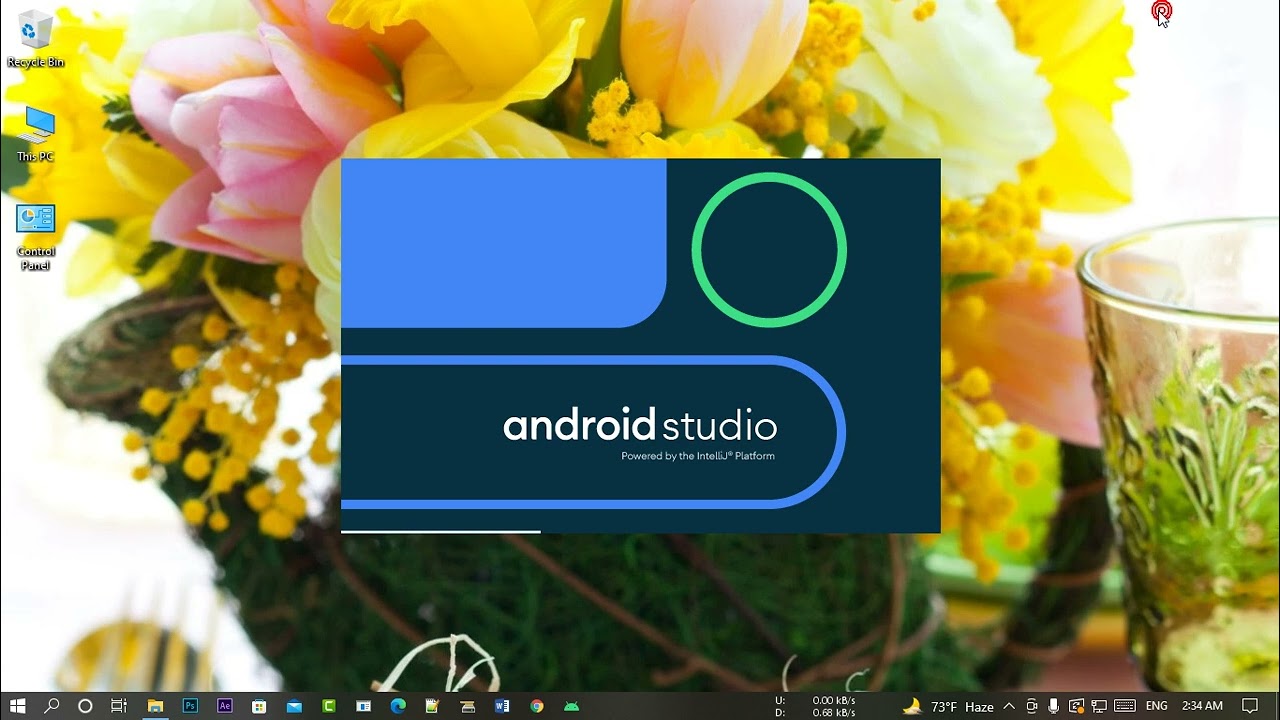This screenshot has width=1280, height=720.
Task: Open the touch keyboard tray icon
Action: [x=1124, y=706]
